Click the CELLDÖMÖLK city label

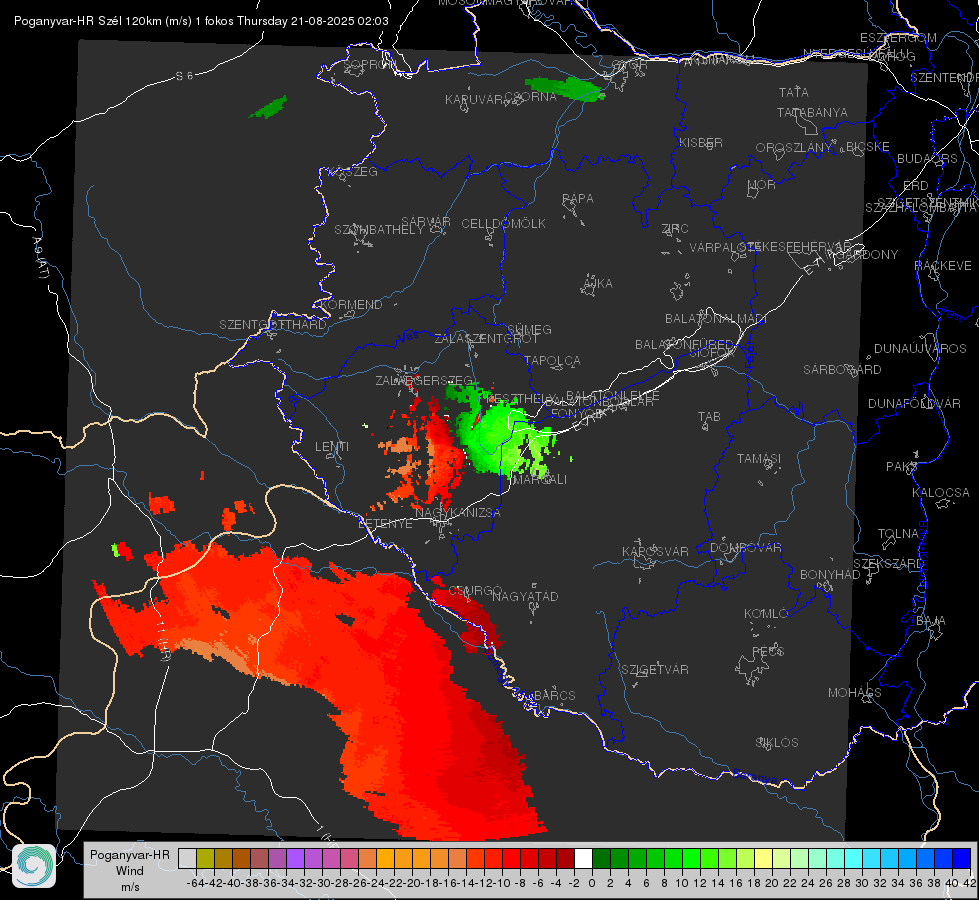pos(503,224)
